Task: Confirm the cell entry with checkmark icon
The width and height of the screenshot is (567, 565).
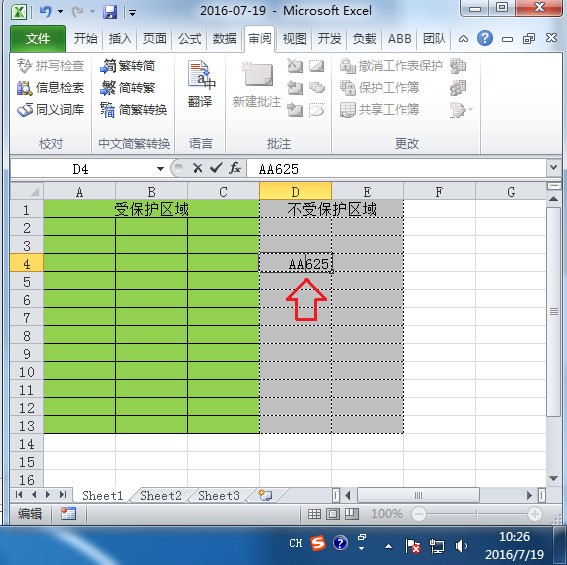Action: pos(216,168)
